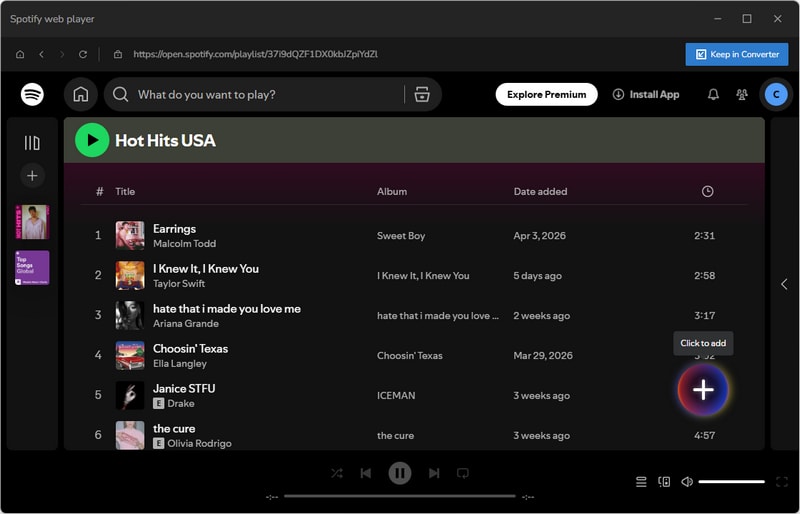
Task: Open album link ICEMAN
Action: [x=396, y=396]
